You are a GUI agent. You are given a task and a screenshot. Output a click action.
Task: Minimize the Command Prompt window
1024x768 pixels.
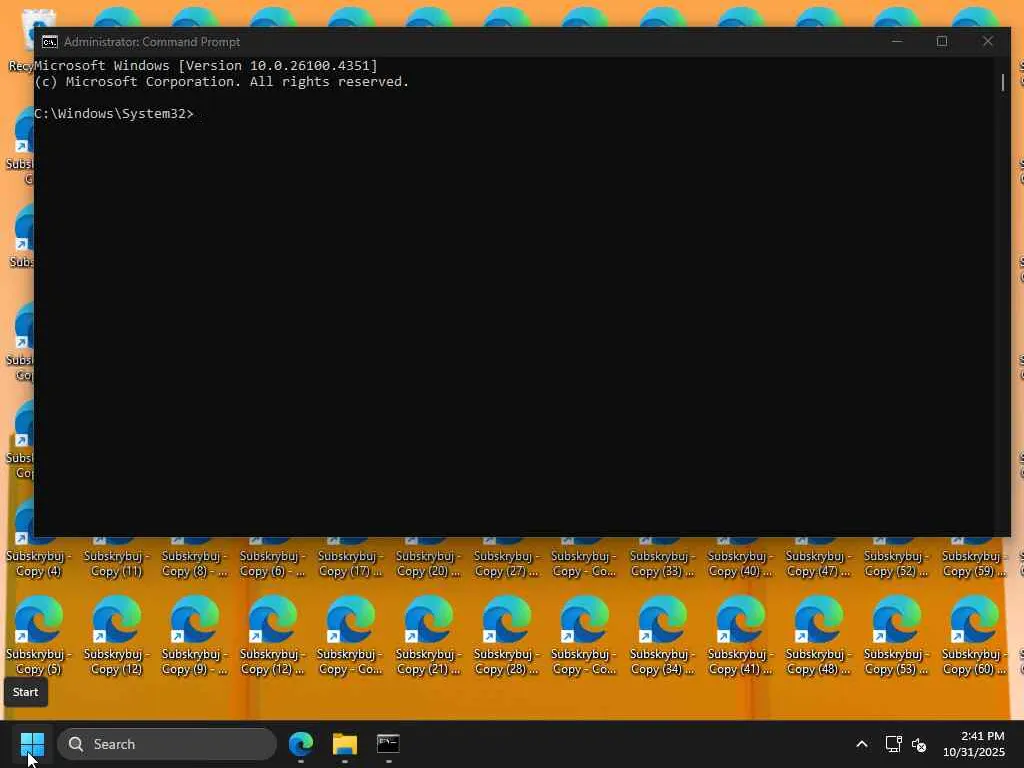coord(897,41)
